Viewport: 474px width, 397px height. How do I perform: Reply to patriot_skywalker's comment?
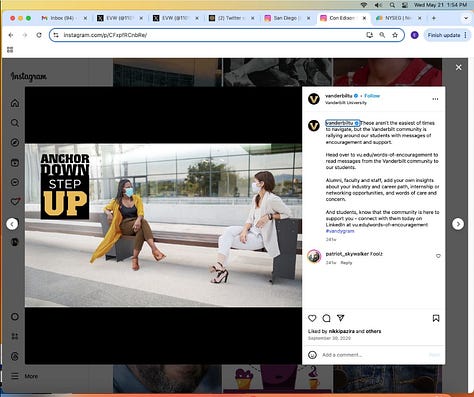[x=346, y=263]
